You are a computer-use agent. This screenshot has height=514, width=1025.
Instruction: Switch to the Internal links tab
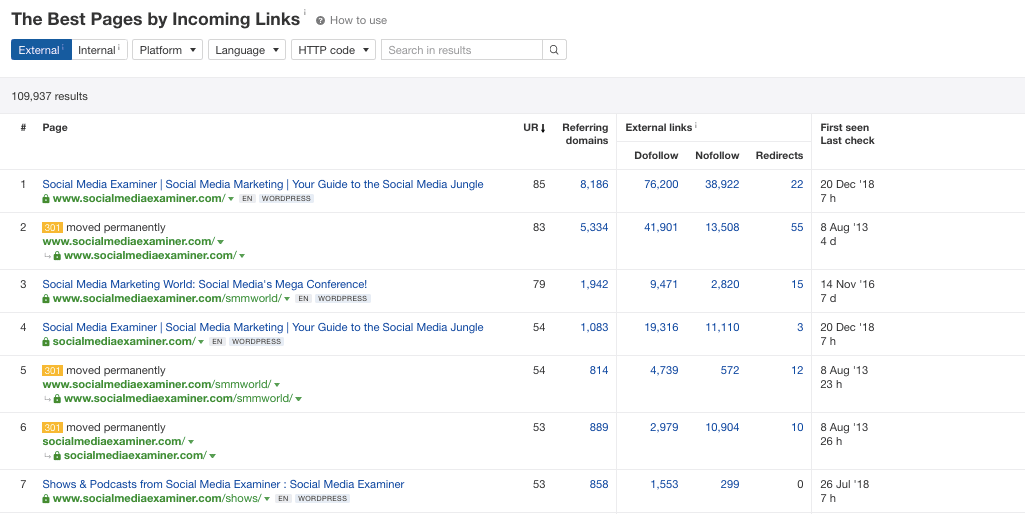[98, 50]
